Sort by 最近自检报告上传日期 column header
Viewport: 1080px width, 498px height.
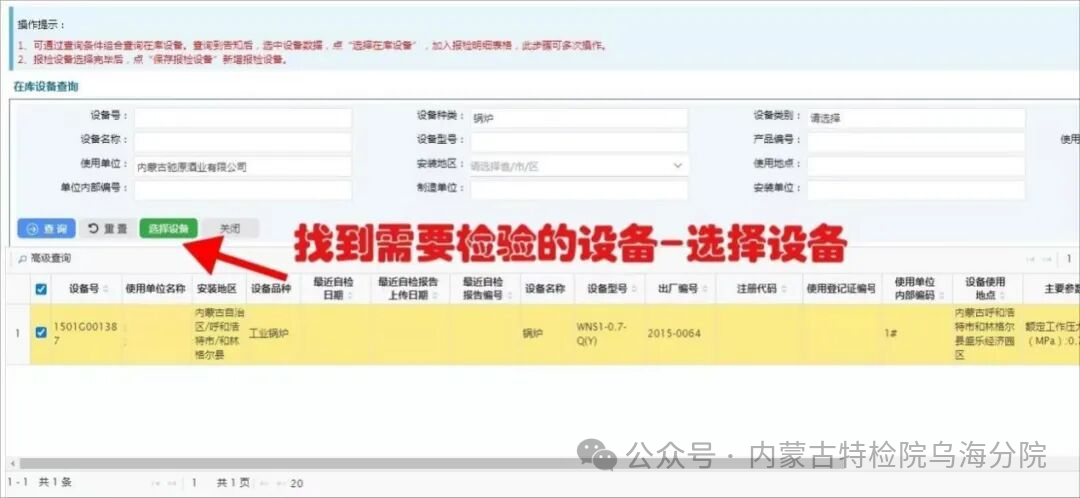tap(410, 289)
